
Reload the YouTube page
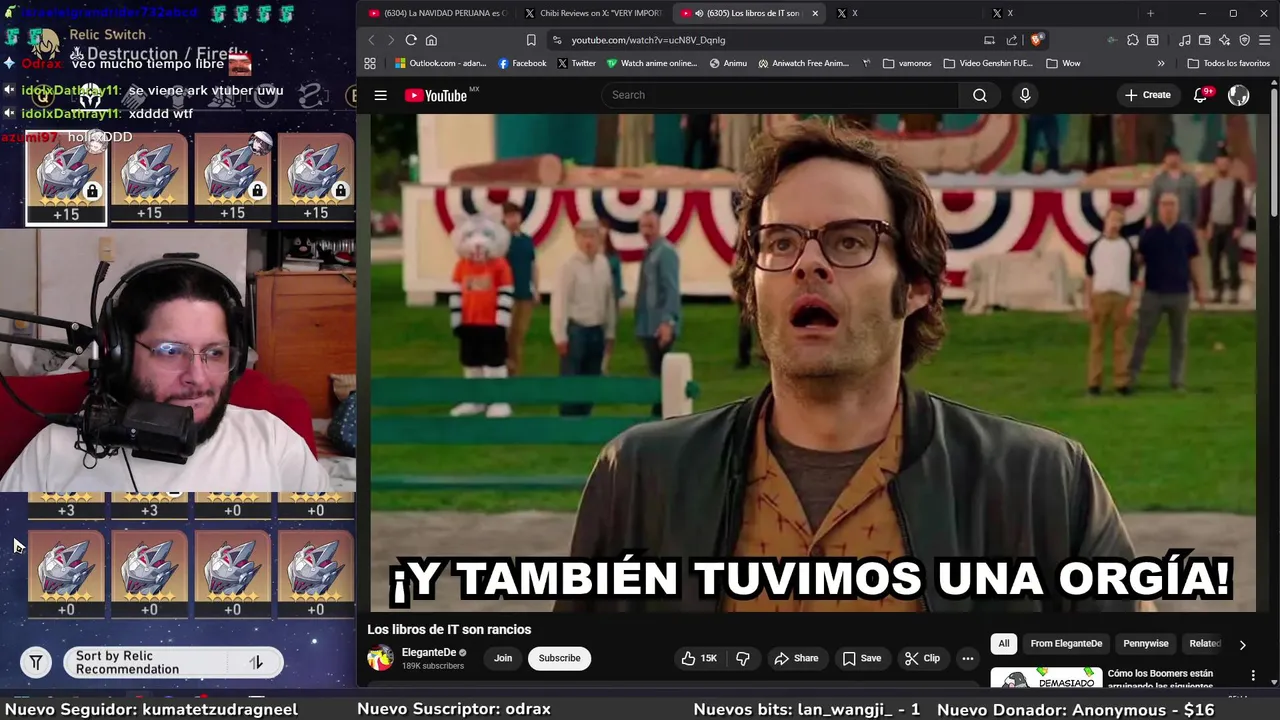pos(411,40)
